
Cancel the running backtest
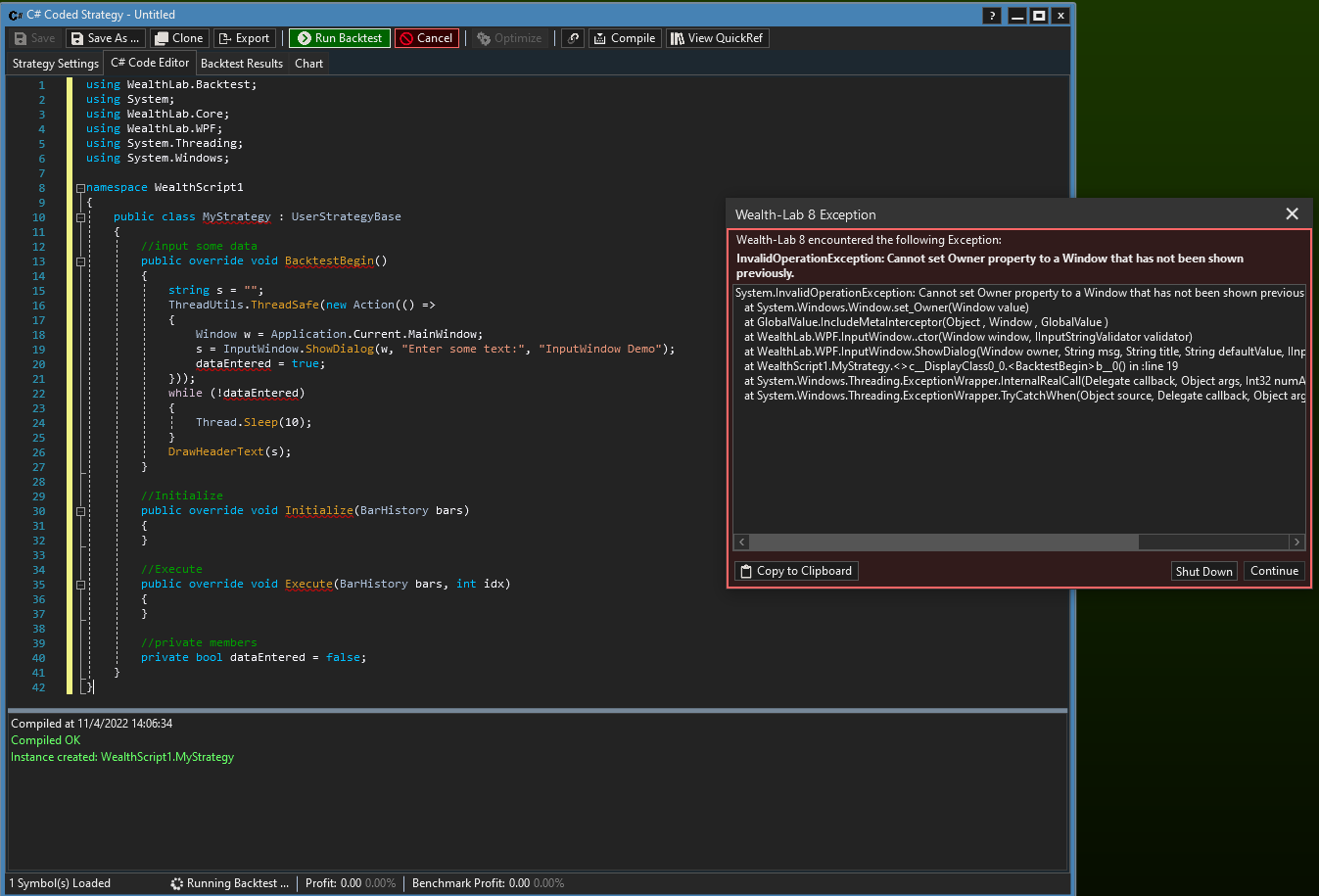tap(426, 38)
